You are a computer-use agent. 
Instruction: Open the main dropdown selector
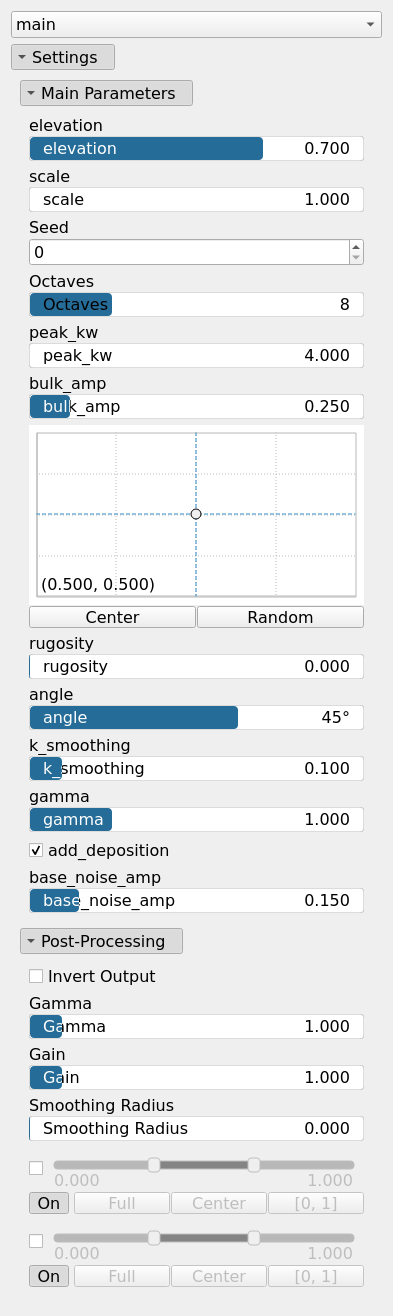(196, 24)
